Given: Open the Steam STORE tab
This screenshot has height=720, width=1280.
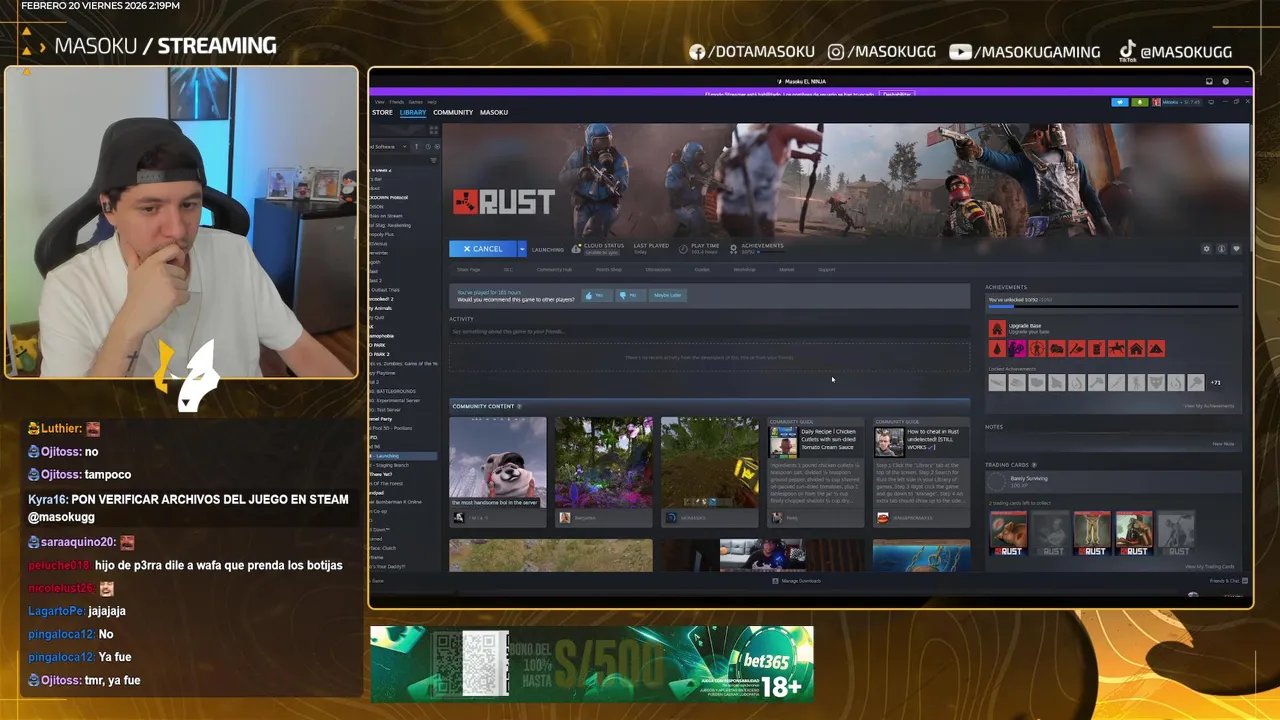Looking at the screenshot, I should (x=382, y=112).
